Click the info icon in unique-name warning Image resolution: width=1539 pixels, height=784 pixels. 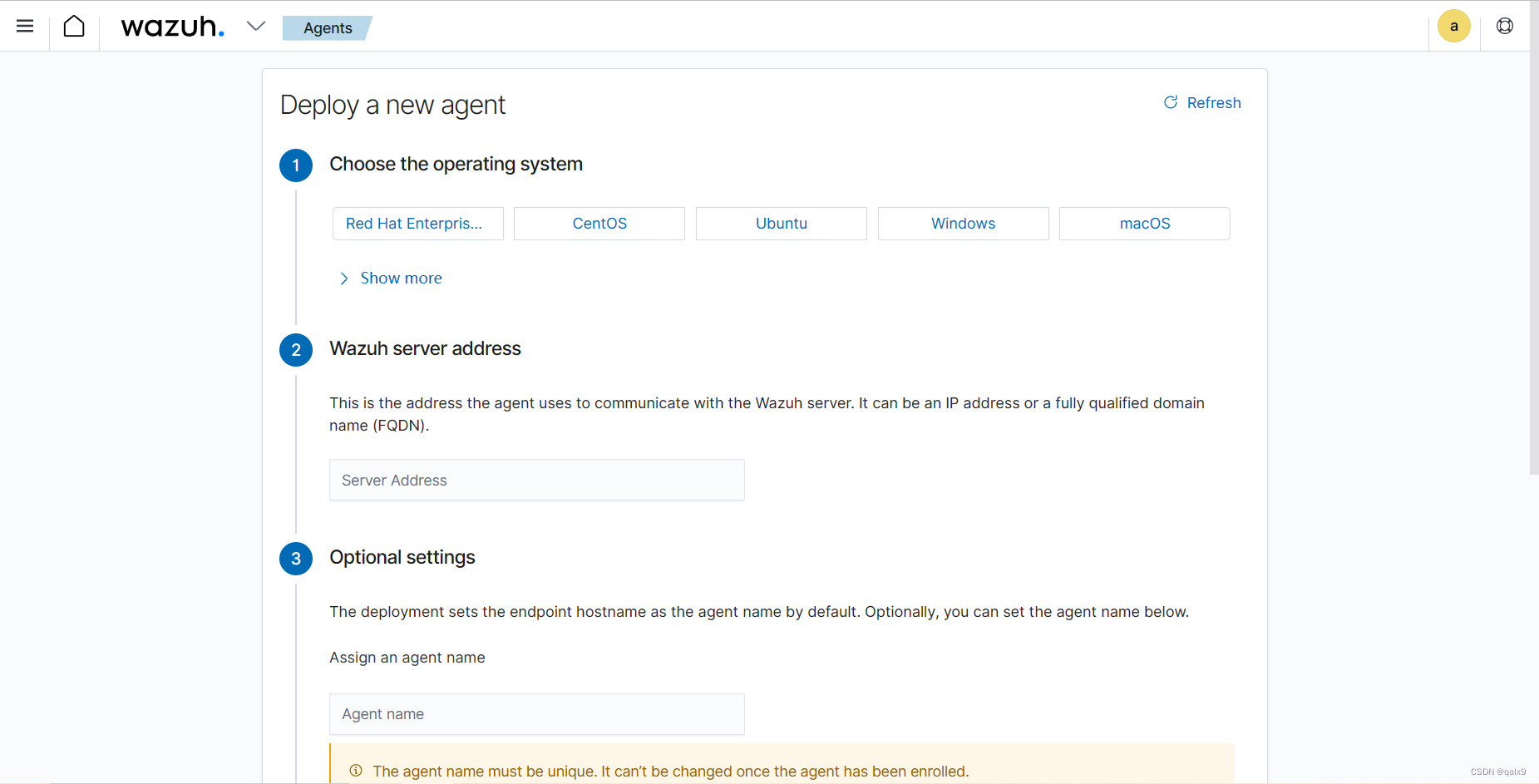tap(356, 771)
